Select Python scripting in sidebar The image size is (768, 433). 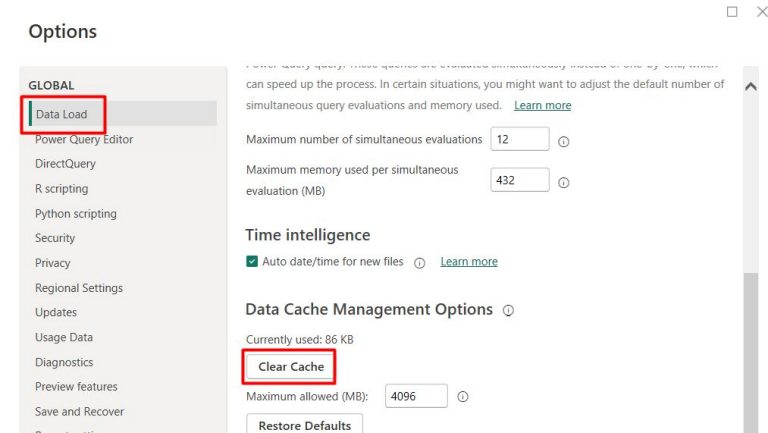[76, 213]
